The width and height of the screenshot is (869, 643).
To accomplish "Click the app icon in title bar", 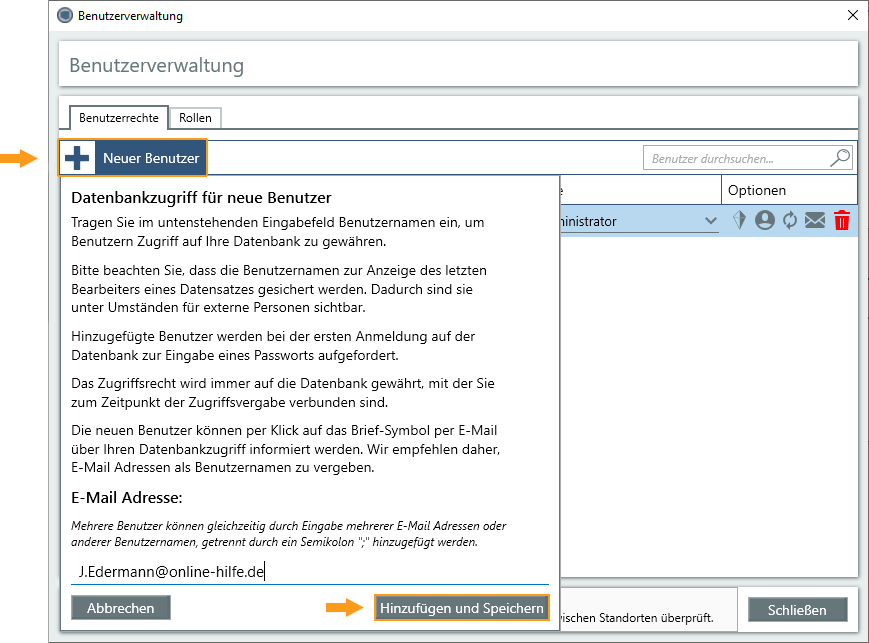I will (x=65, y=16).
